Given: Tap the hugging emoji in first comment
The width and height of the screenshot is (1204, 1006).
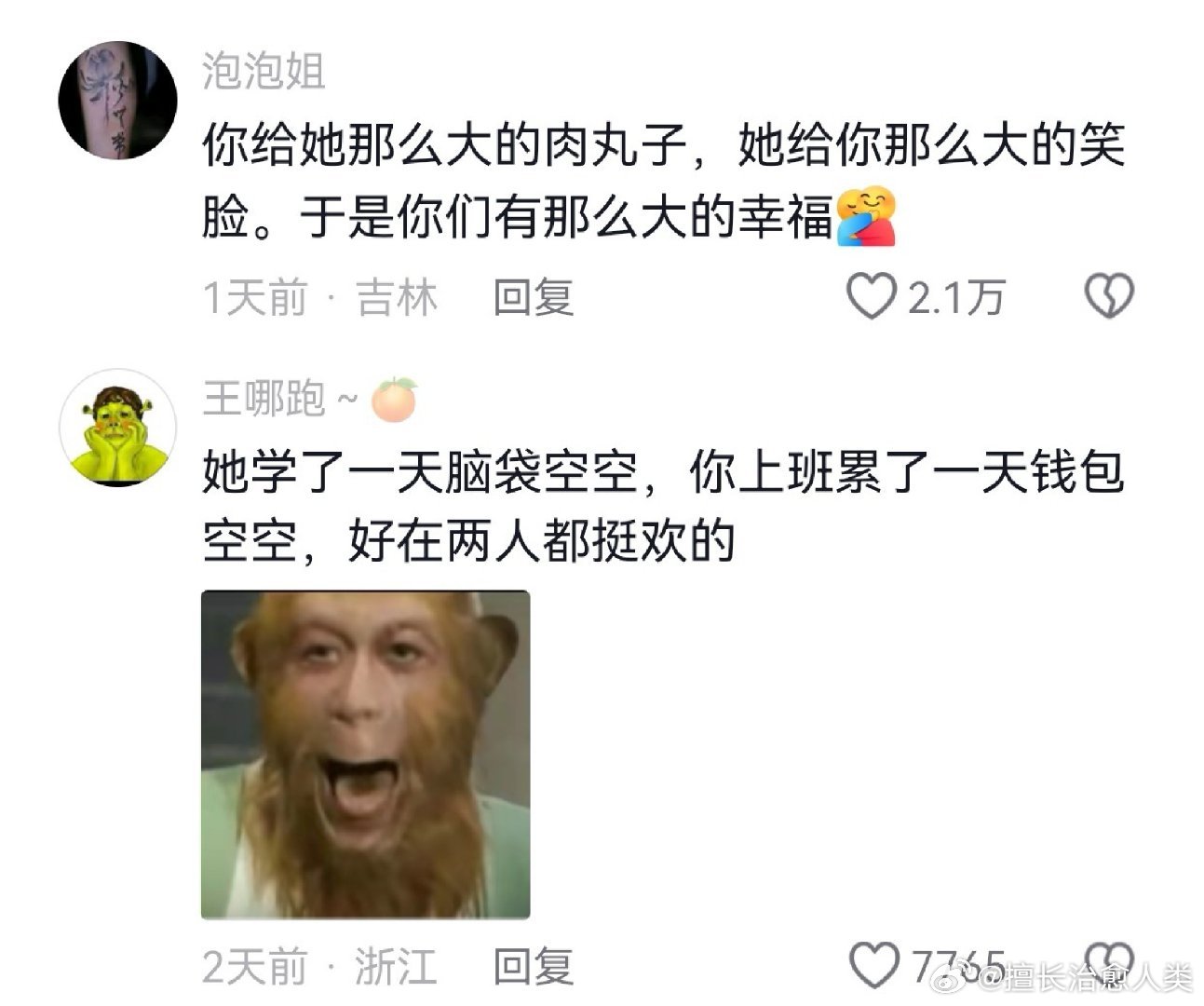Looking at the screenshot, I should coord(866,217).
